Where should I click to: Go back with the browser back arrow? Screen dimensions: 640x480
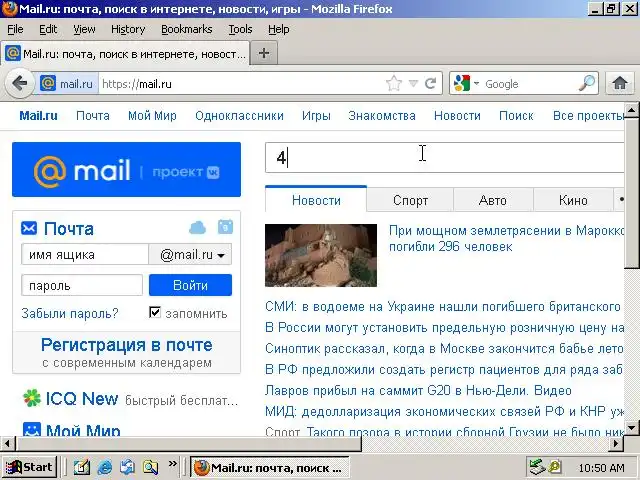click(x=19, y=84)
